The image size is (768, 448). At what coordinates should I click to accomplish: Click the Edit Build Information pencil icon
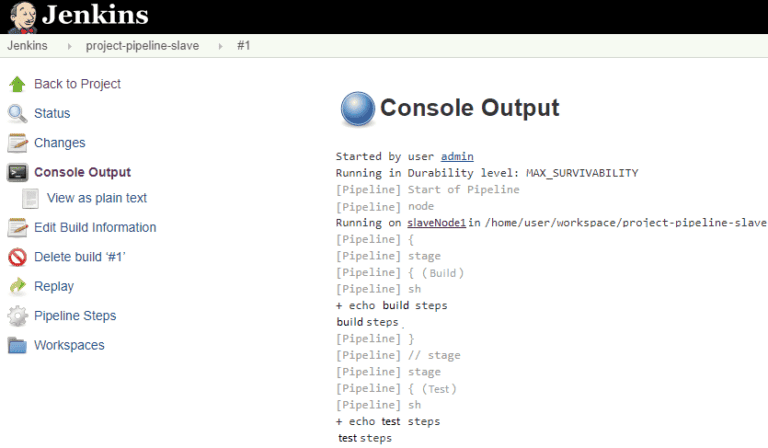17,228
